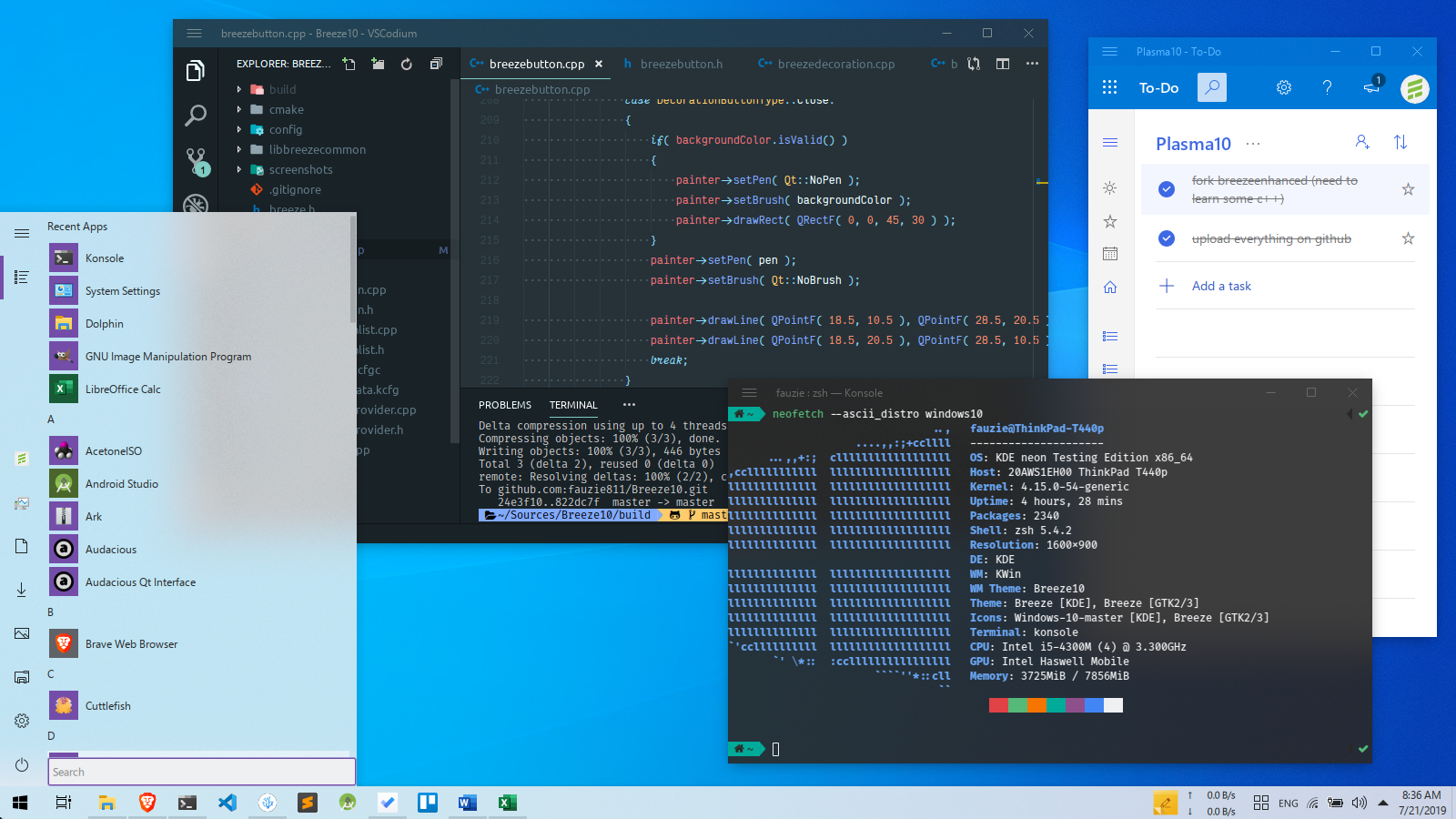Open the To-Do help question mark
The width and height of the screenshot is (1456, 819).
coord(1328,87)
